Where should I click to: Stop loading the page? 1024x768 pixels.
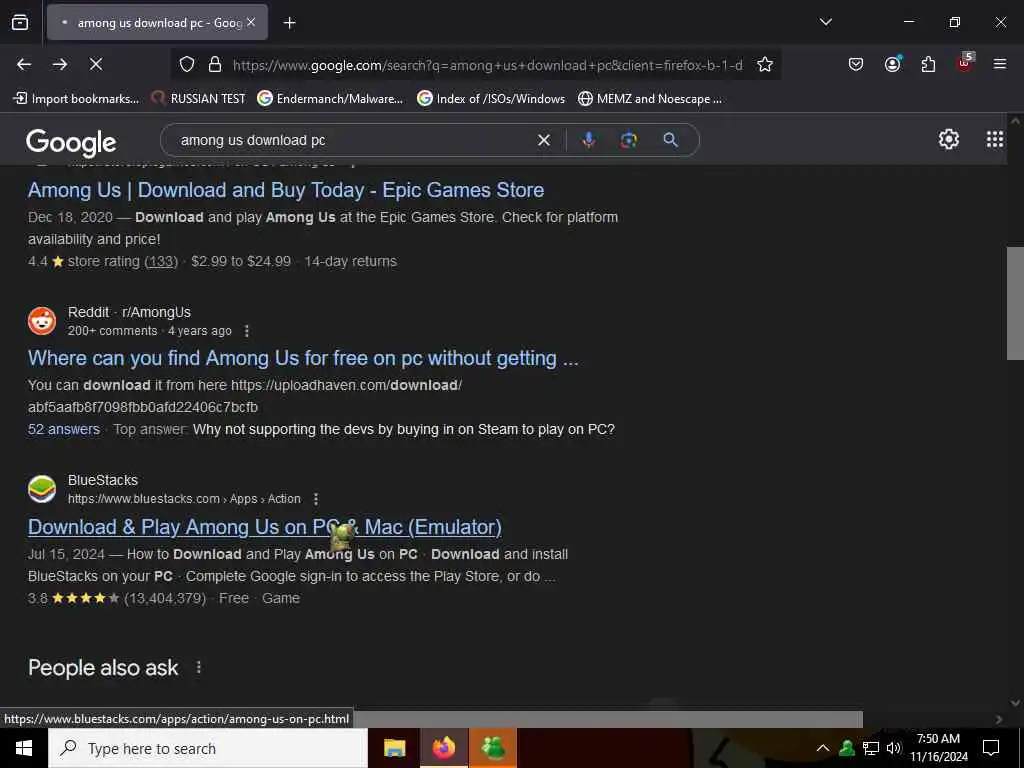(96, 64)
